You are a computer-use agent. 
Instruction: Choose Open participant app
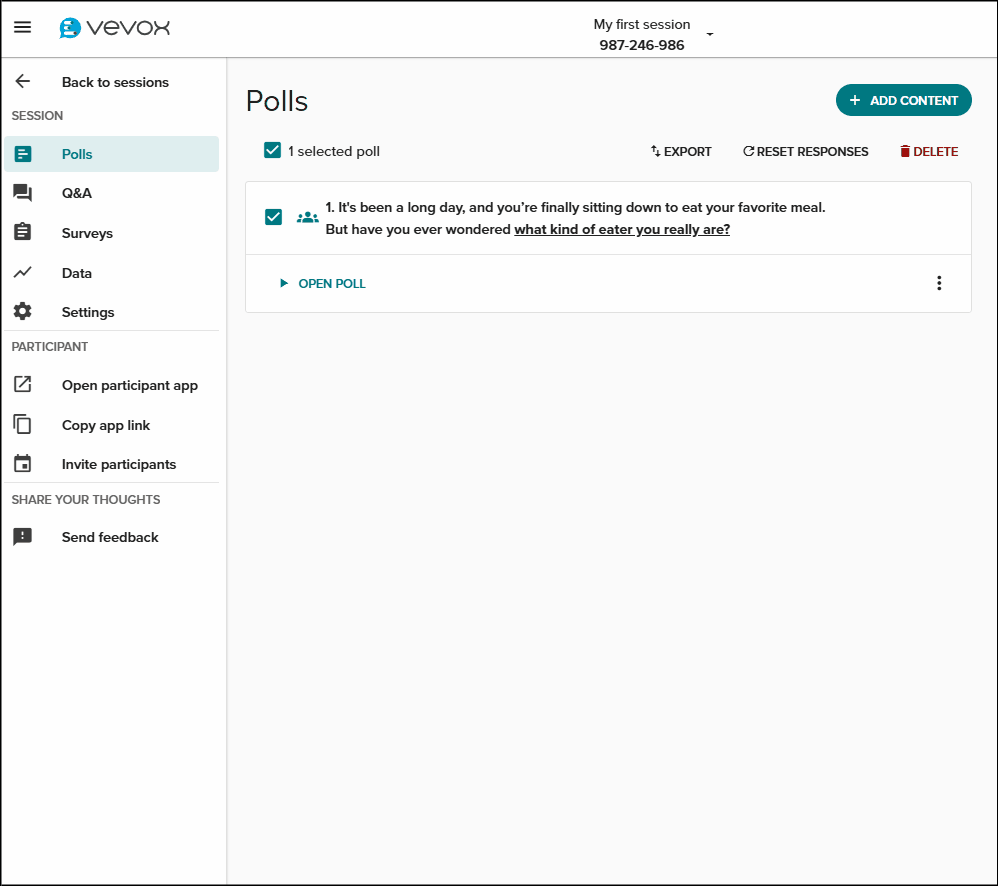pos(129,385)
